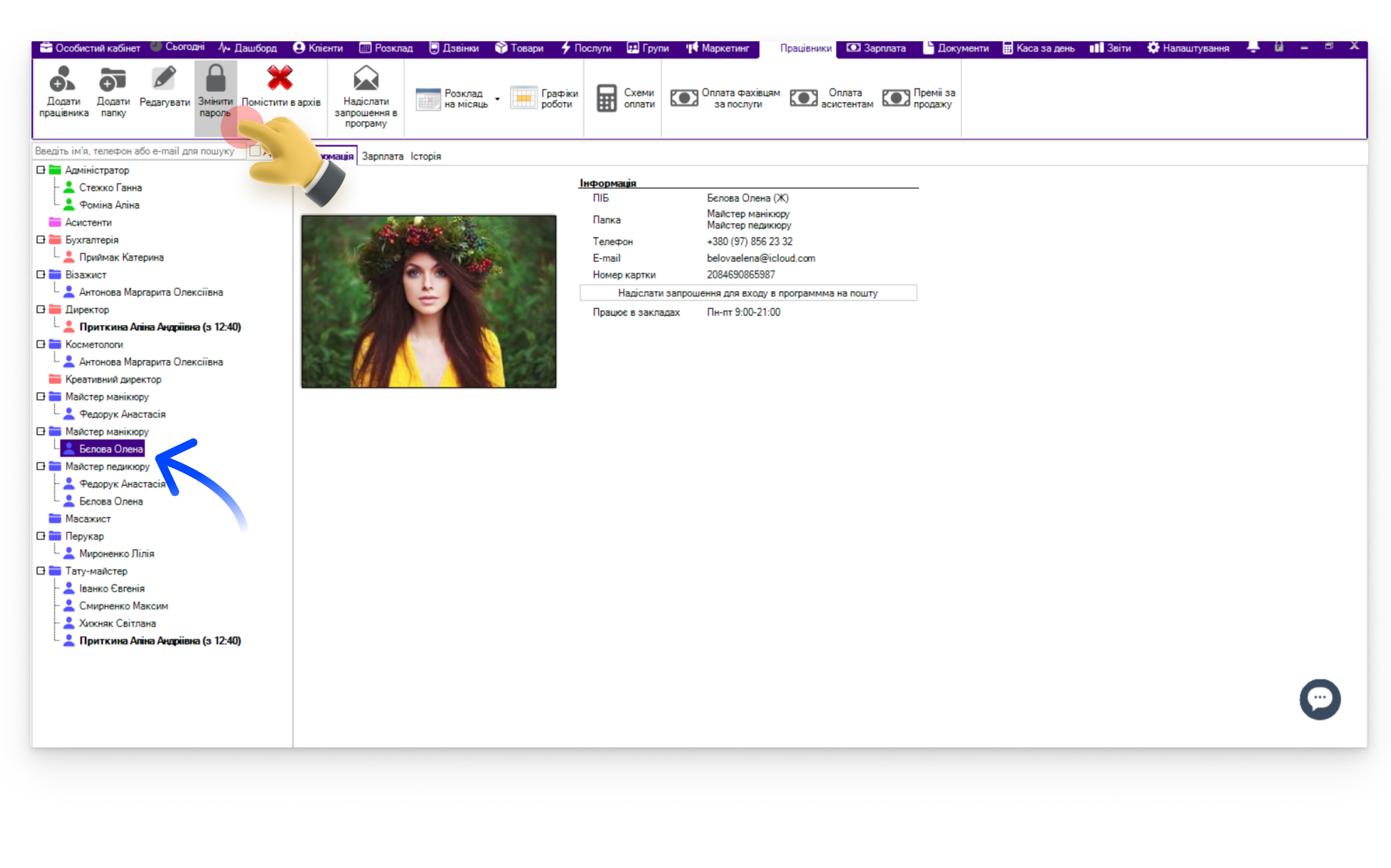This screenshot has height=868, width=1391.
Task: Open Monthly schedule (Розклад на місяць) calendar icon
Action: (428, 98)
